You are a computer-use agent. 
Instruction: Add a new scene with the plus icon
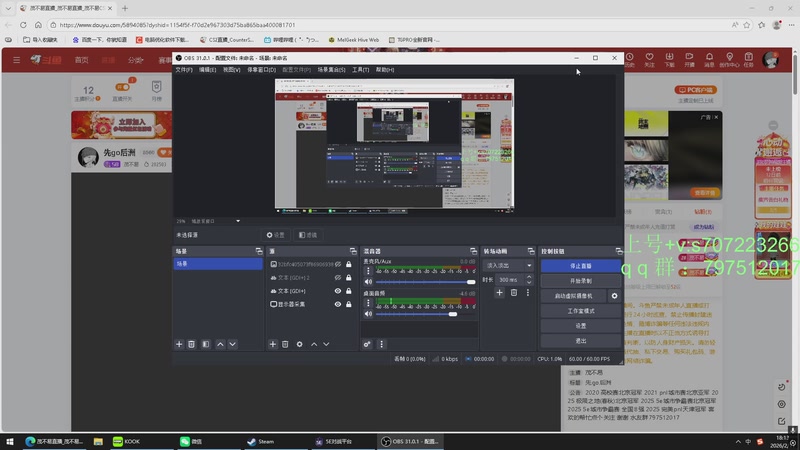click(x=179, y=344)
